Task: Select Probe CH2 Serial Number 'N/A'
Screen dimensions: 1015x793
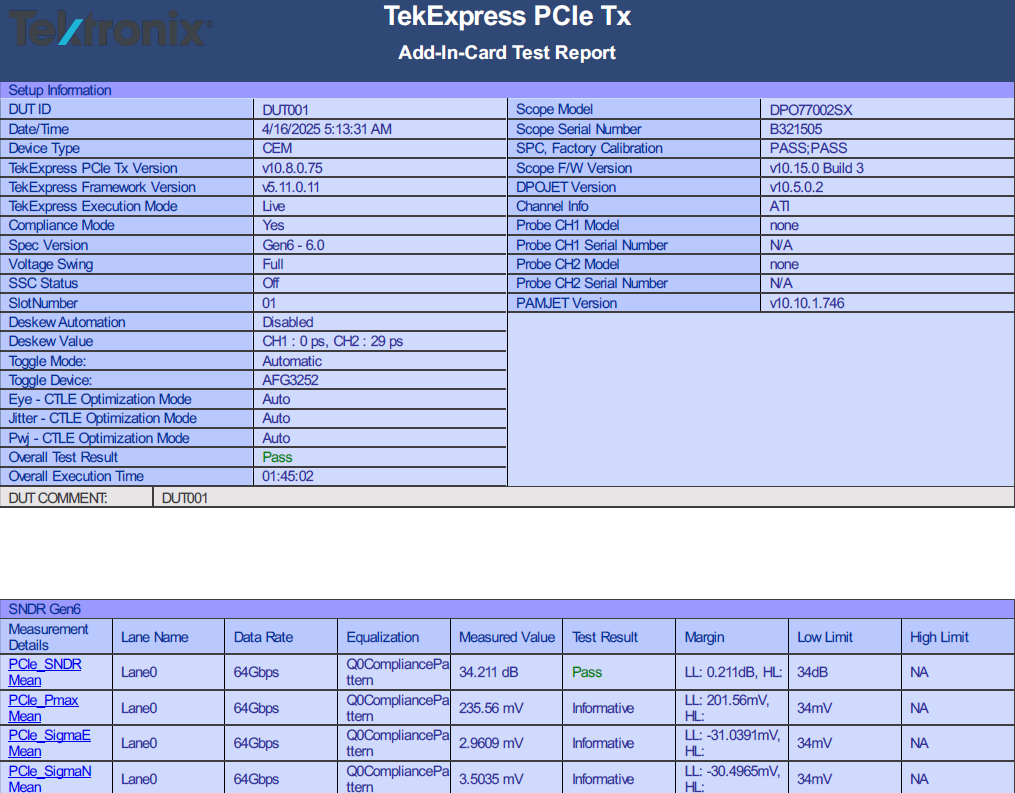Action: click(781, 284)
